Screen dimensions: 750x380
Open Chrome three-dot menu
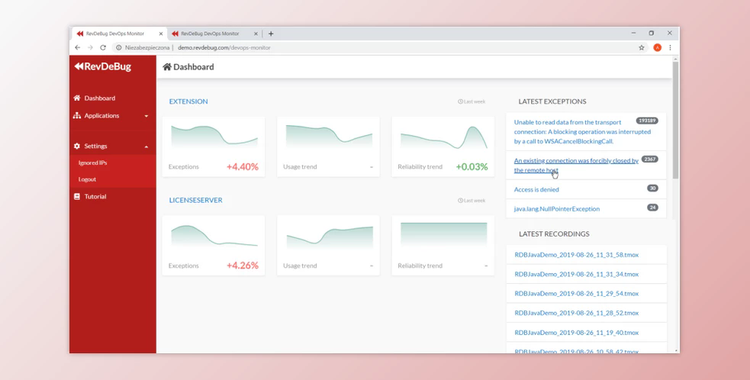(670, 47)
